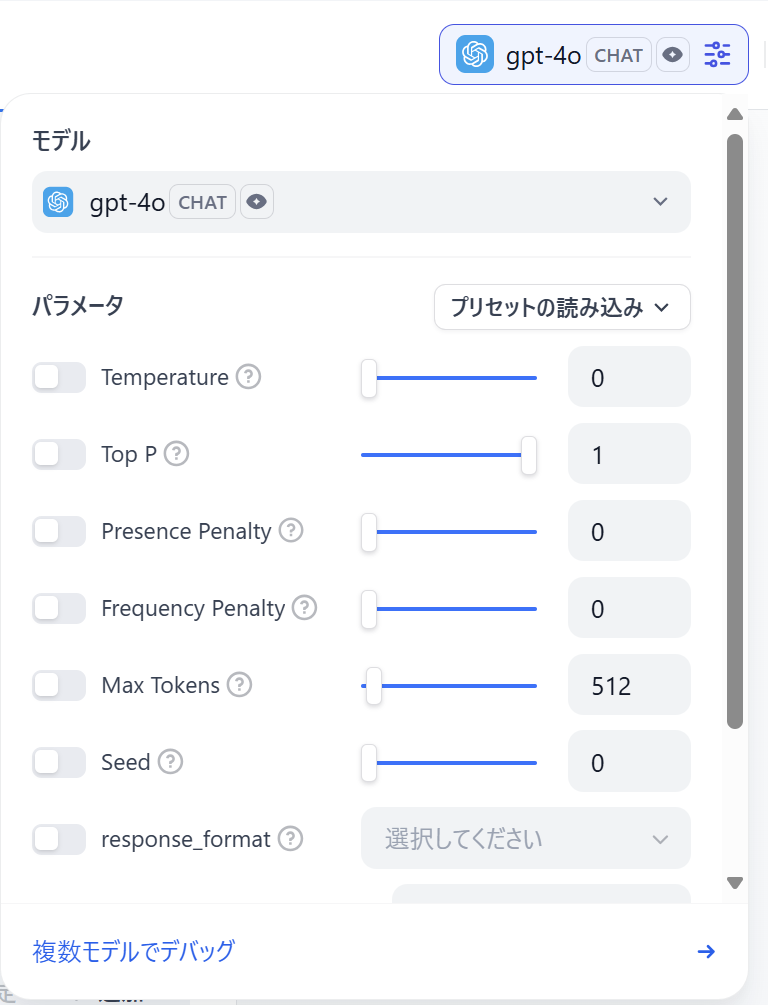Click the Temperature help question mark icon

click(x=248, y=377)
